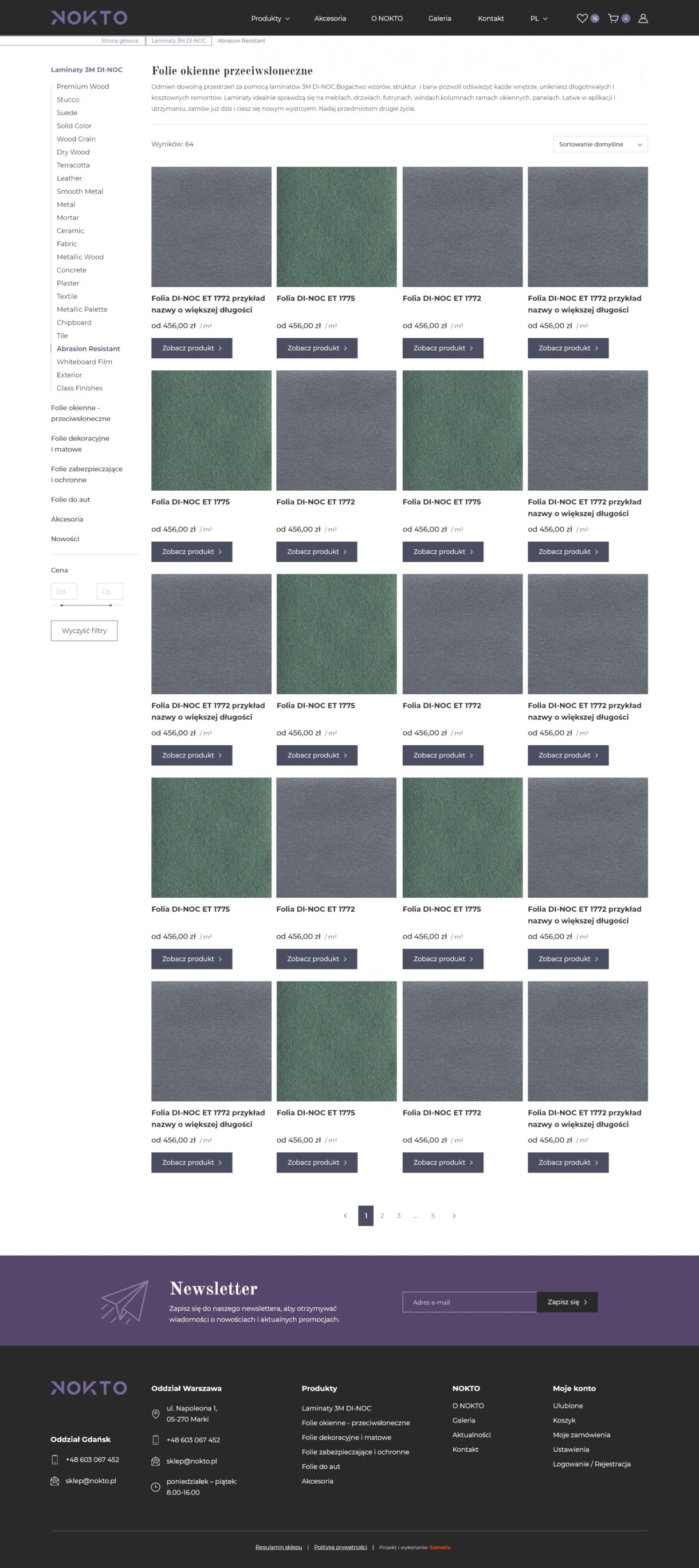The image size is (699, 1568).
Task: Open Polityka prywatności link
Action: [341, 1547]
